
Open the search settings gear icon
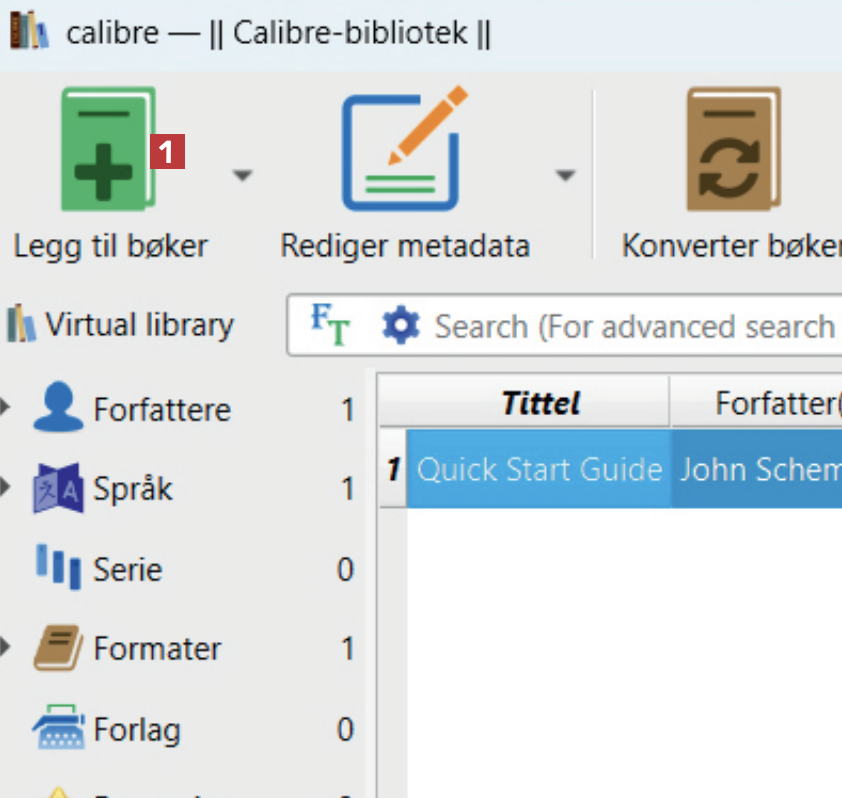point(401,326)
